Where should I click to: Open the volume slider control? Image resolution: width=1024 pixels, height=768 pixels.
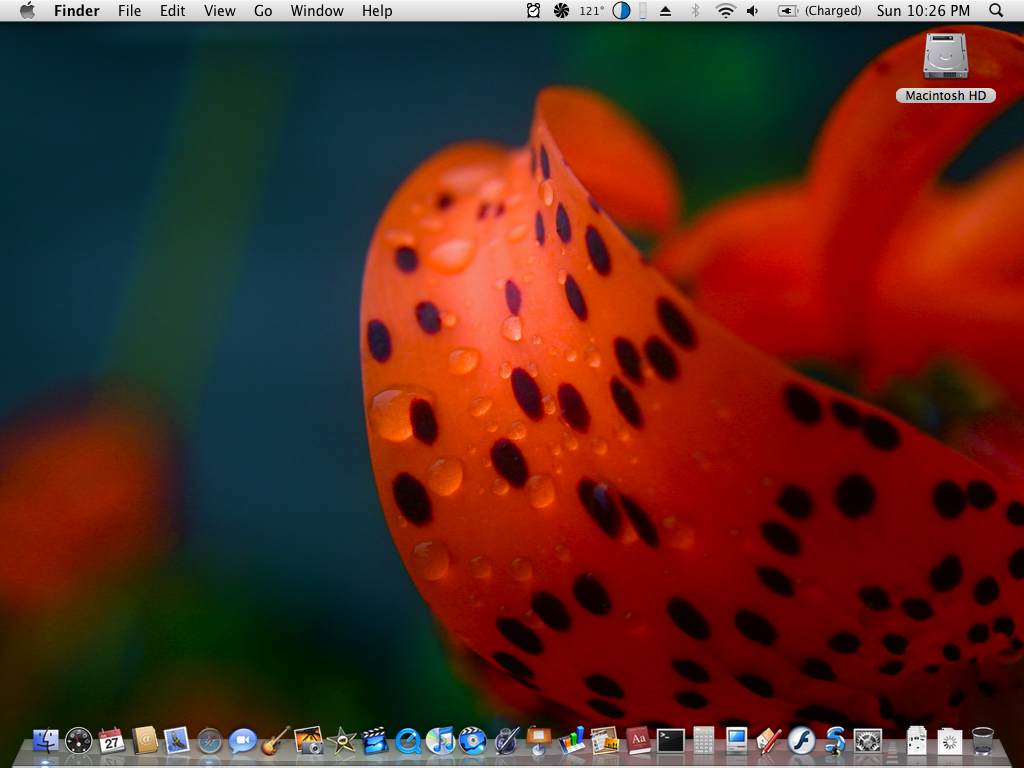753,10
